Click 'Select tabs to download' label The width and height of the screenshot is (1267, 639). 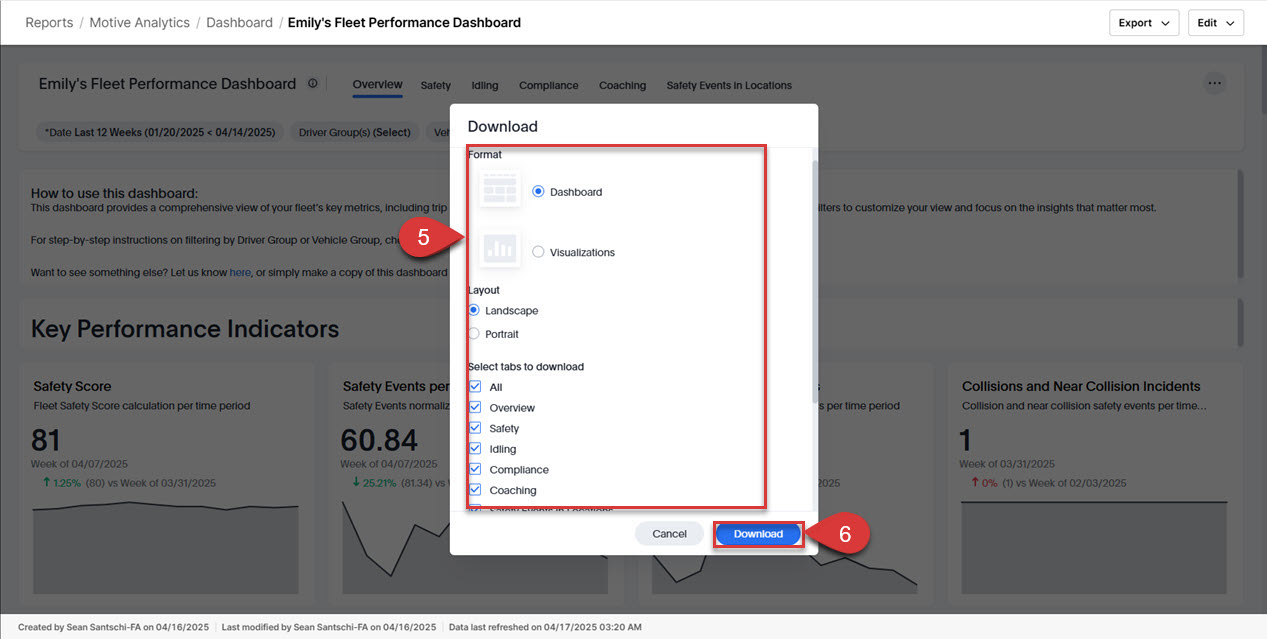526,366
